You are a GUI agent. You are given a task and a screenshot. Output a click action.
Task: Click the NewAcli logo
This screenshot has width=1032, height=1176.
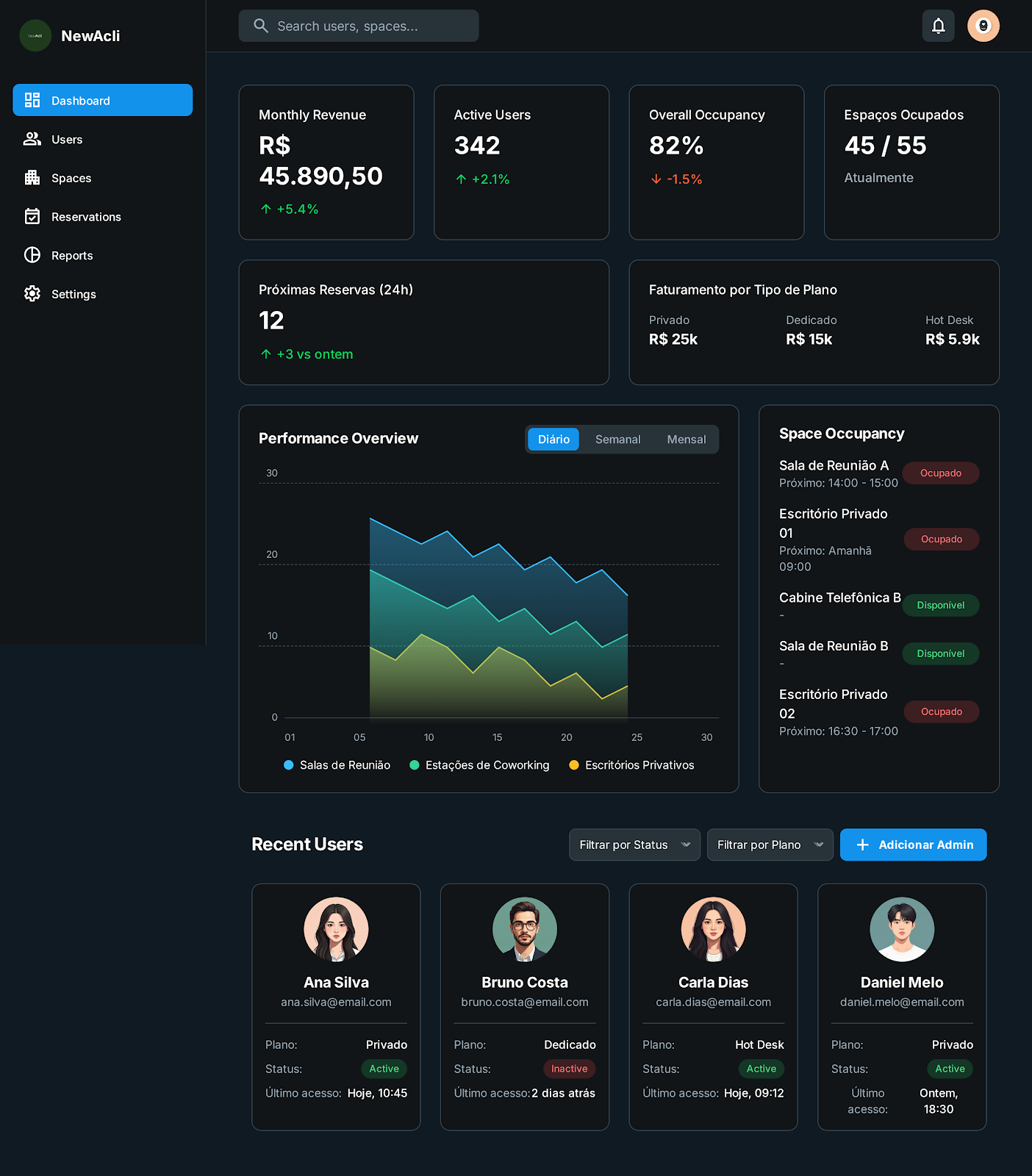pos(35,35)
